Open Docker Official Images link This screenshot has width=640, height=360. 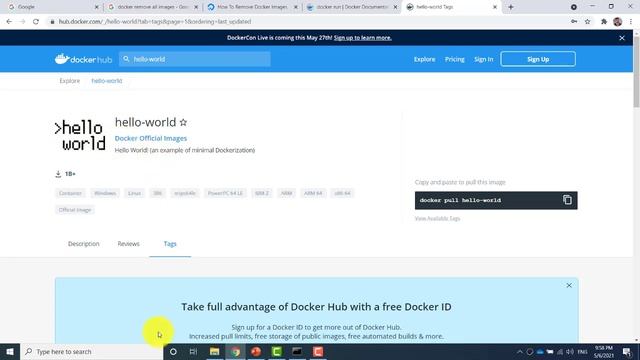pos(151,138)
